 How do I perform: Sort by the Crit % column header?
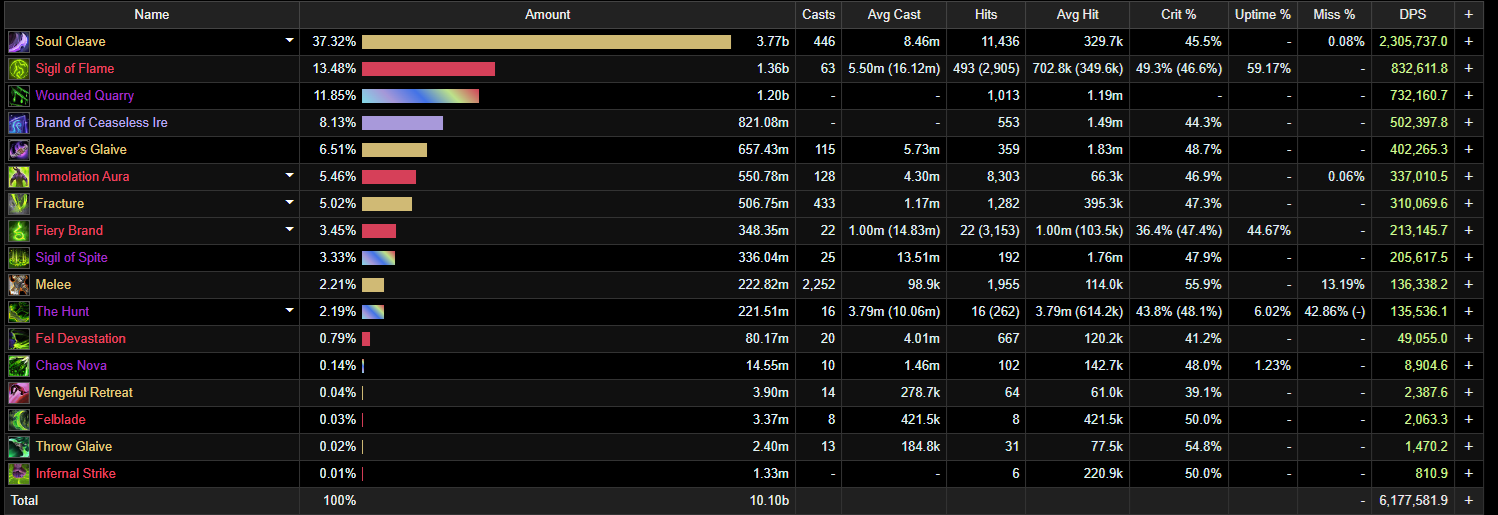1178,15
